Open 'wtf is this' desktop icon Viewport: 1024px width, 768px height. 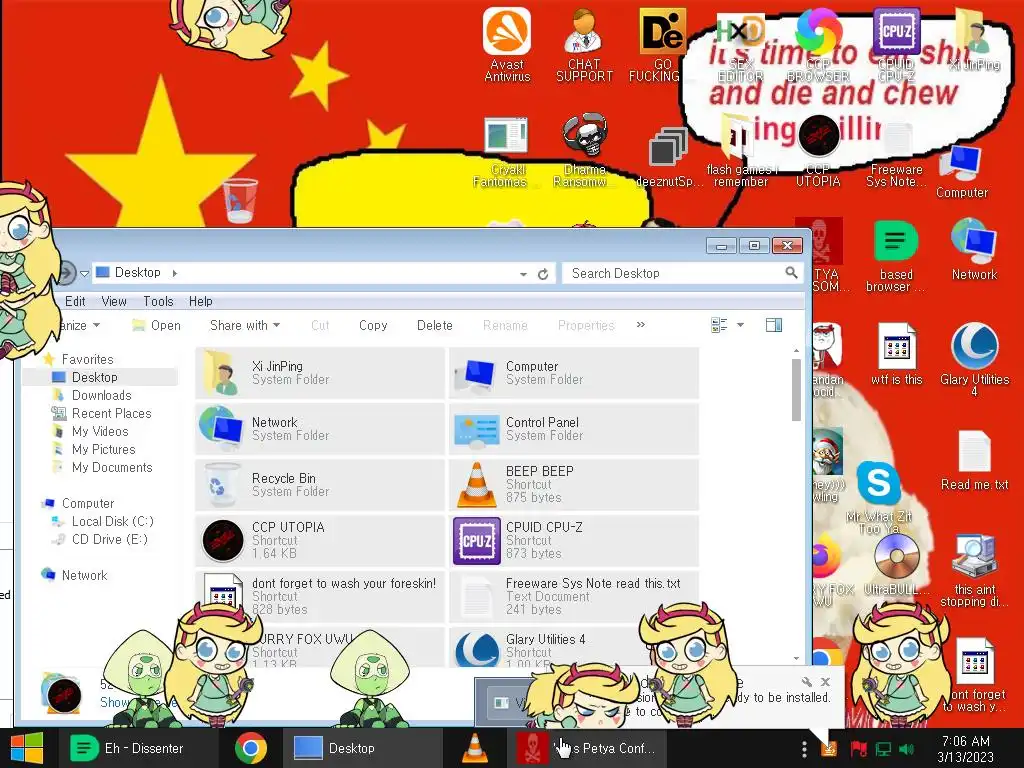[x=897, y=354]
